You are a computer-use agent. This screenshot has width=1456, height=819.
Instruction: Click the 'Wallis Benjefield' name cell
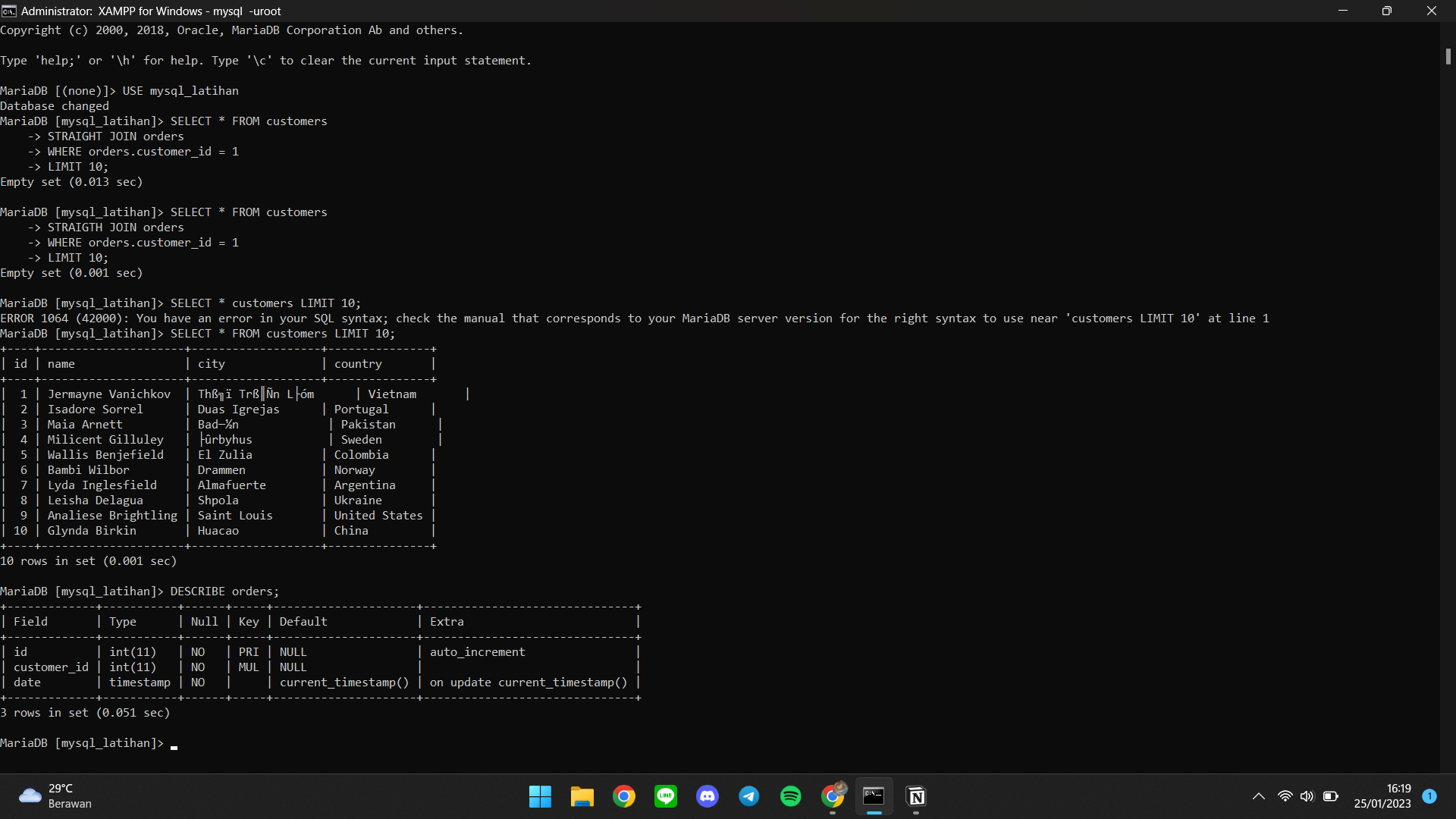point(105,455)
